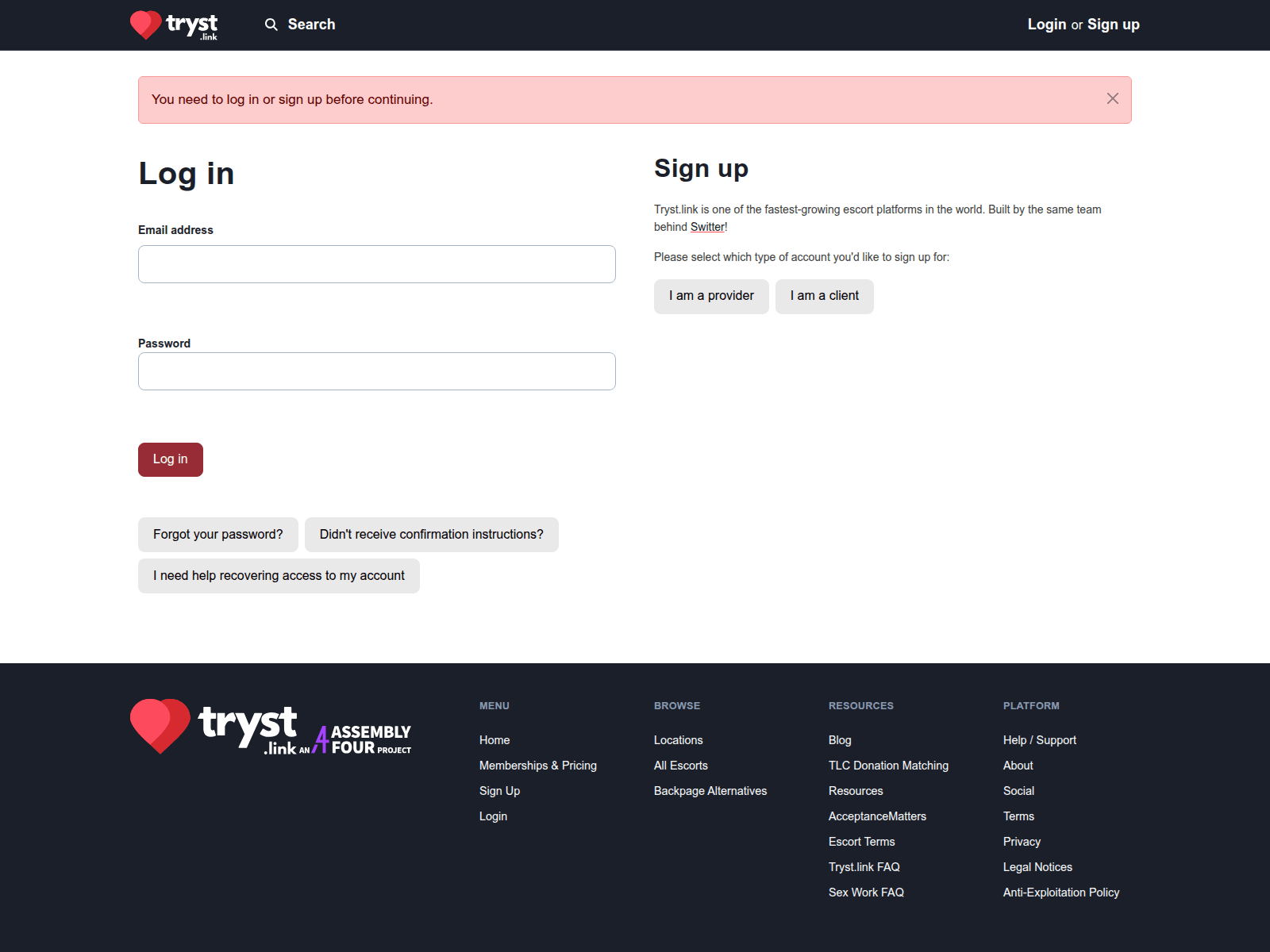Click I need help recovering access button
This screenshot has height=952, width=1270.
[x=279, y=576]
